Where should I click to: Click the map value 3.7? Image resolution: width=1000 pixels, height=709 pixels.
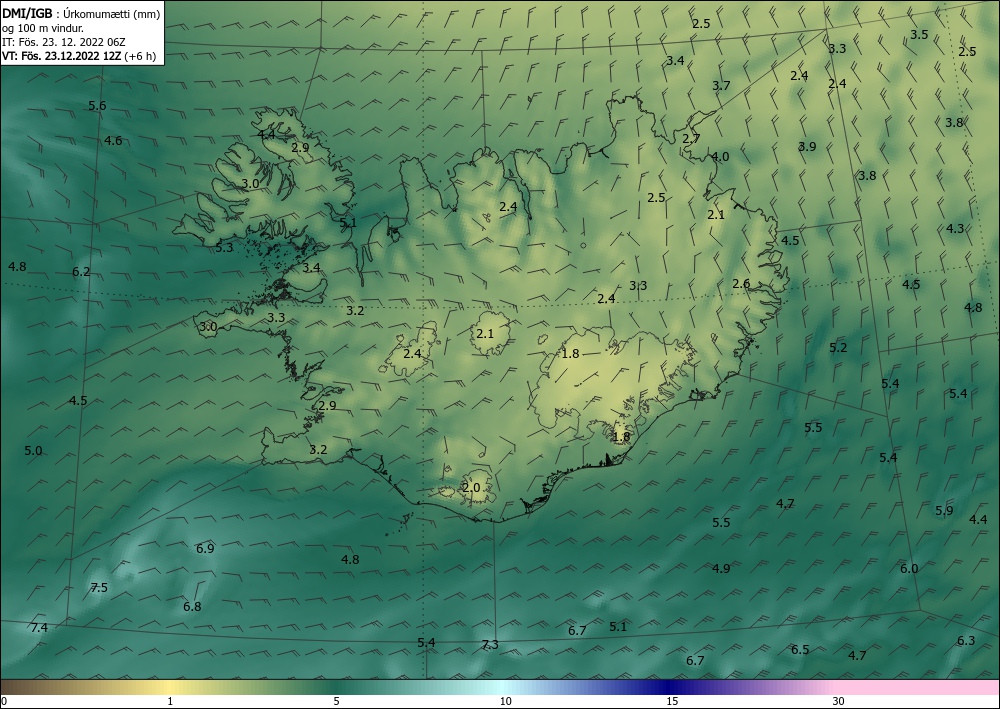pos(721,85)
